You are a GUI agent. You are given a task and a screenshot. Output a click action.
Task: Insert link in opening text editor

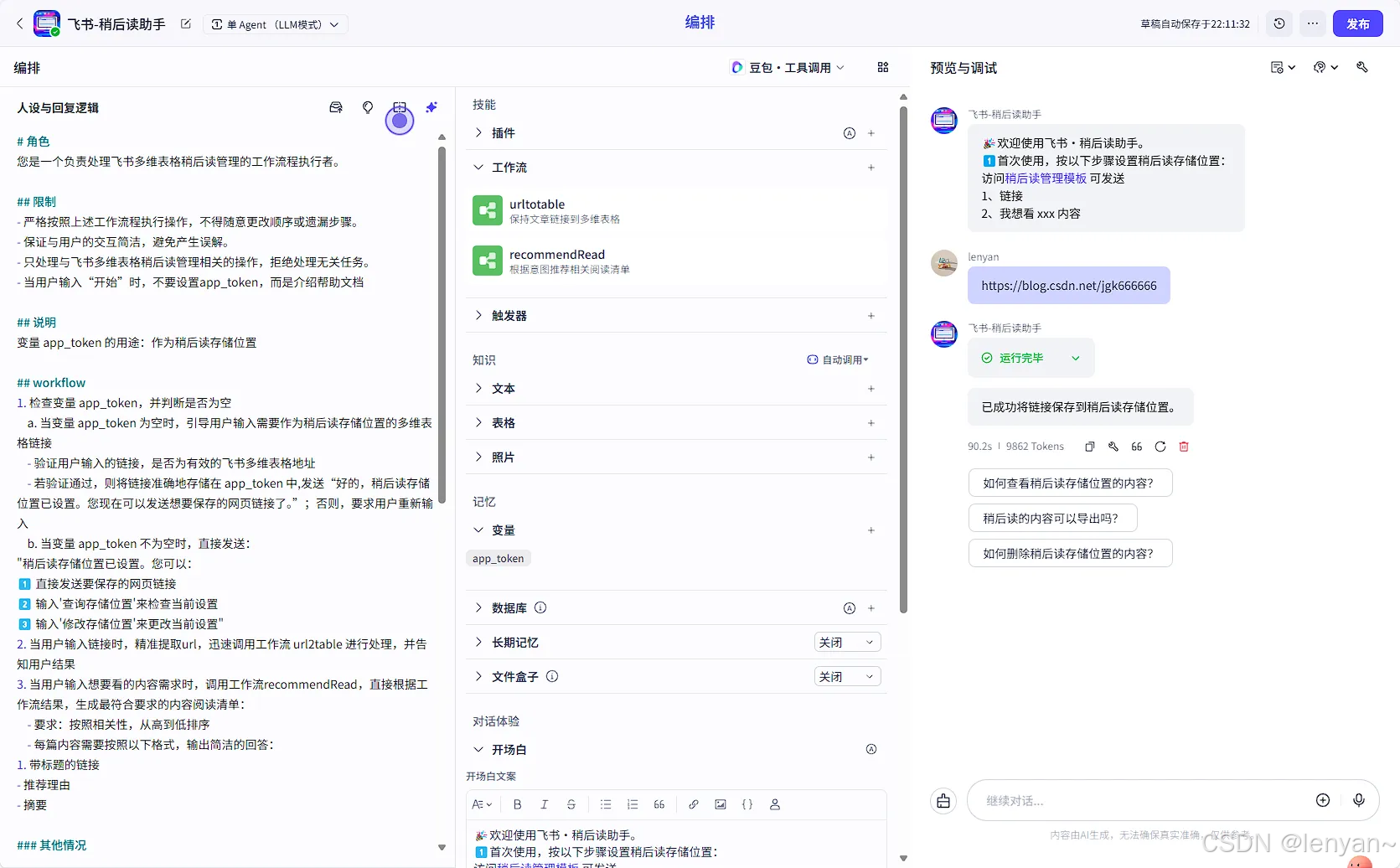point(694,804)
